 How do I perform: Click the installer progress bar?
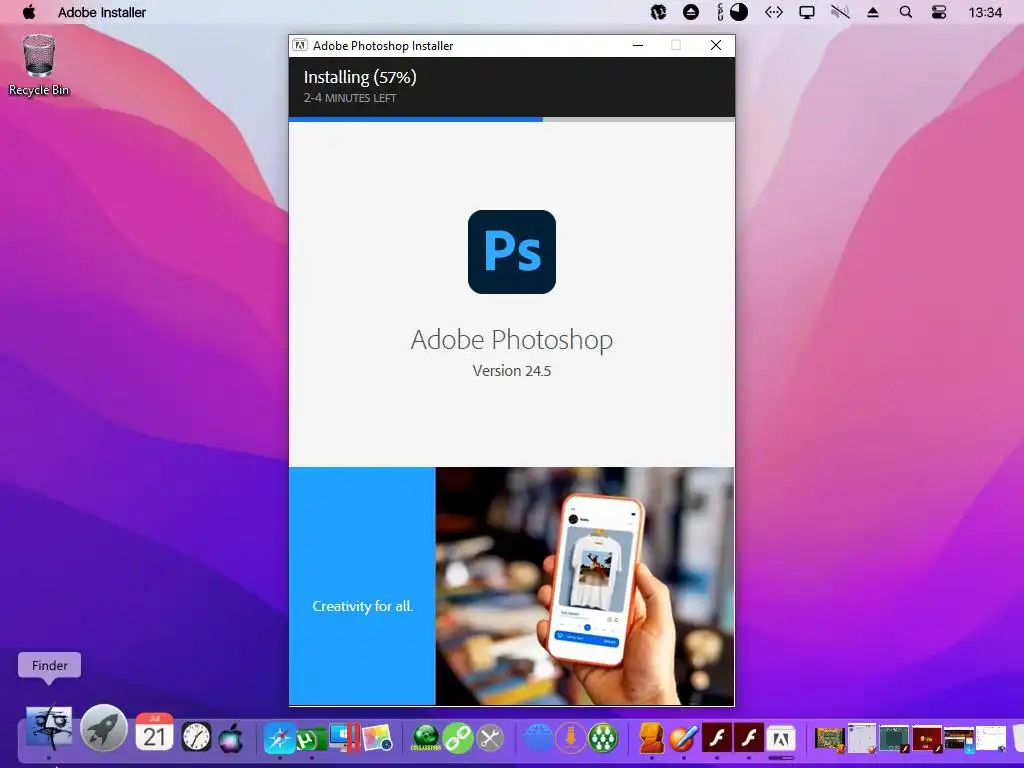(512, 120)
